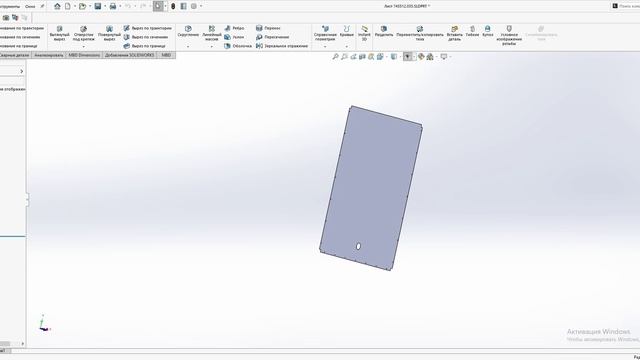
Task: Expand dropdown under Справочная геометрия
Action: 325,47
